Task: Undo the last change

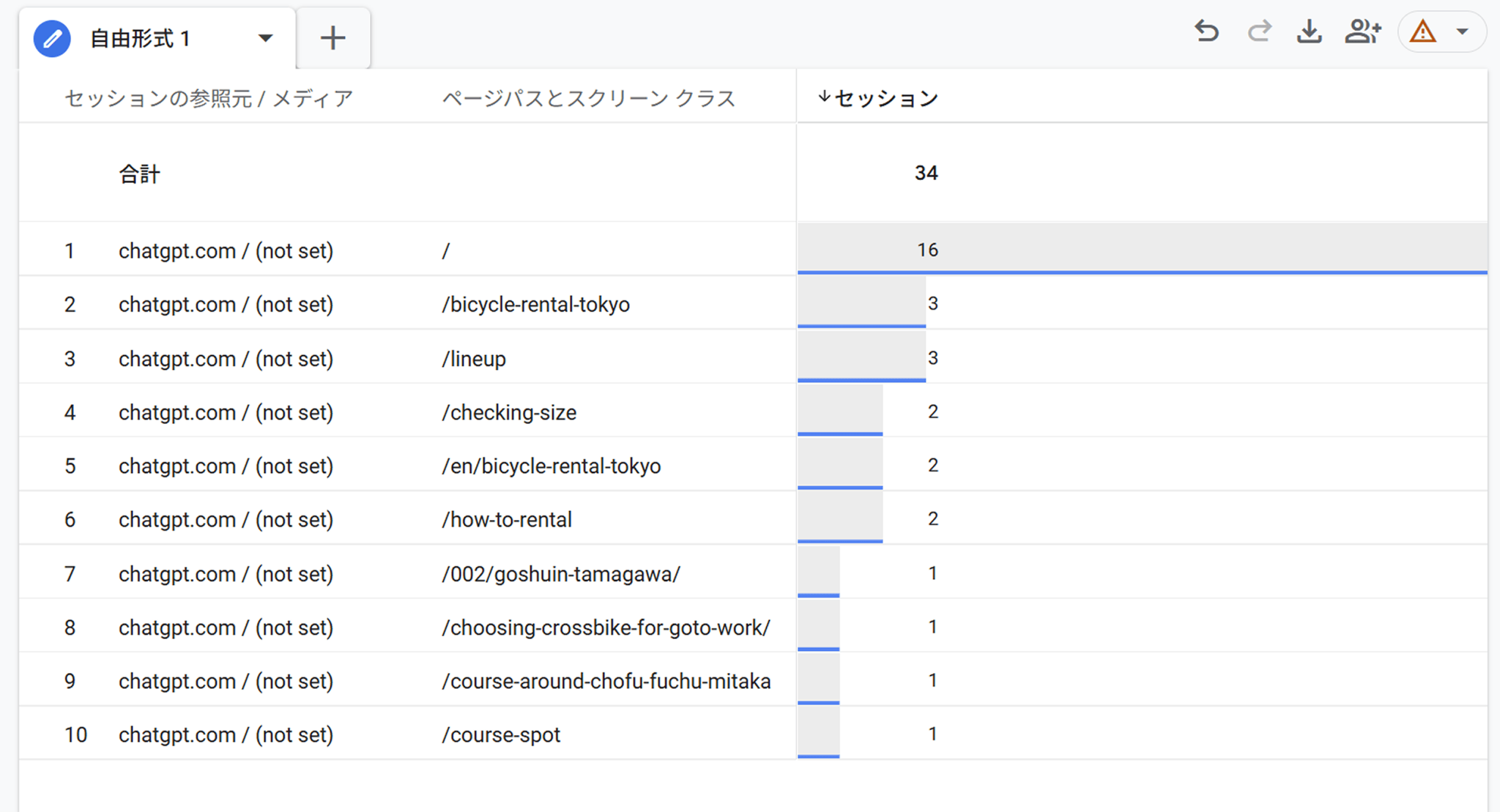Action: point(1206,31)
